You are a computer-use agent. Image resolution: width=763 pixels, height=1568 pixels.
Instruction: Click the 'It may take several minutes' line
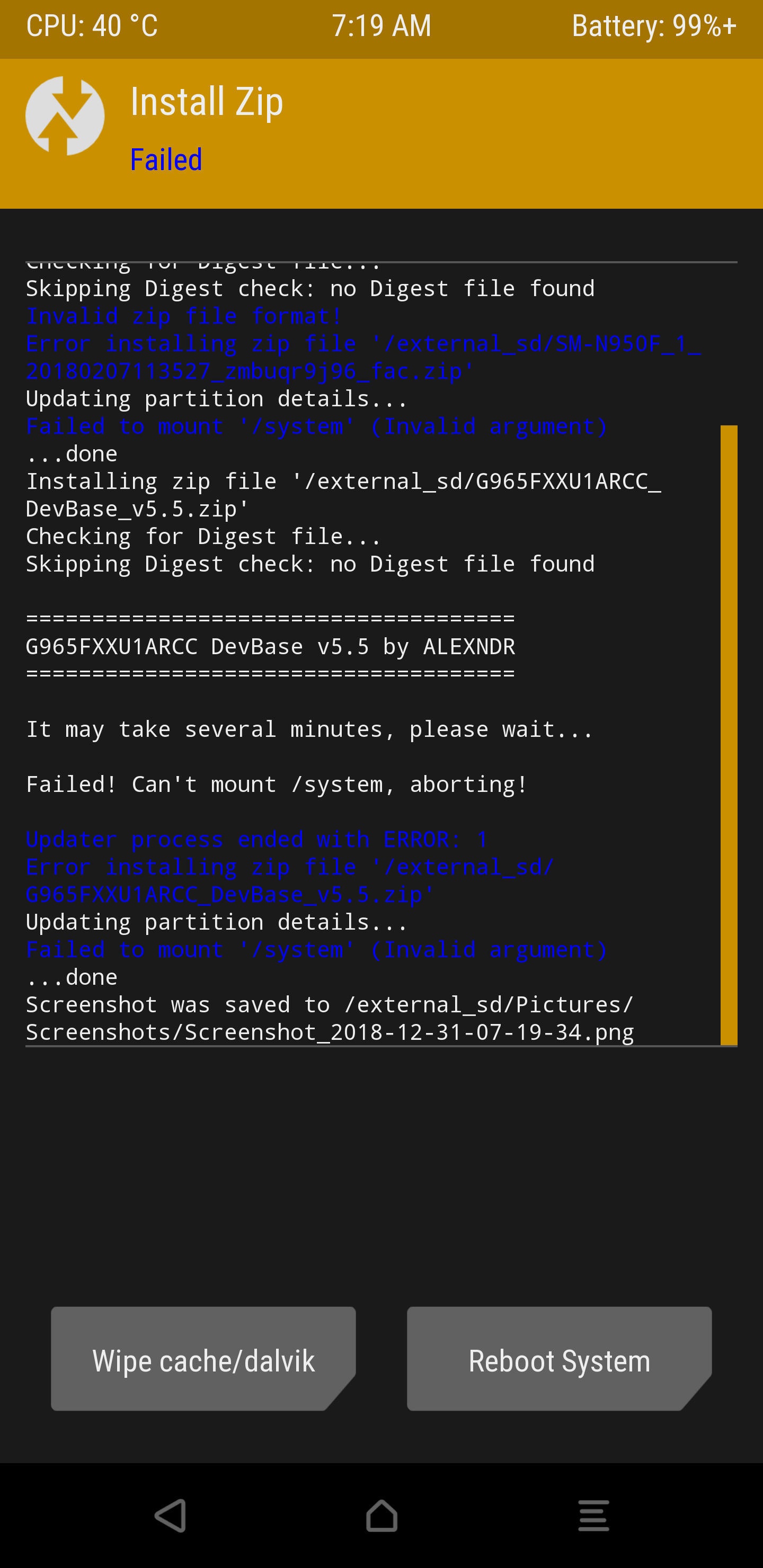(309, 729)
